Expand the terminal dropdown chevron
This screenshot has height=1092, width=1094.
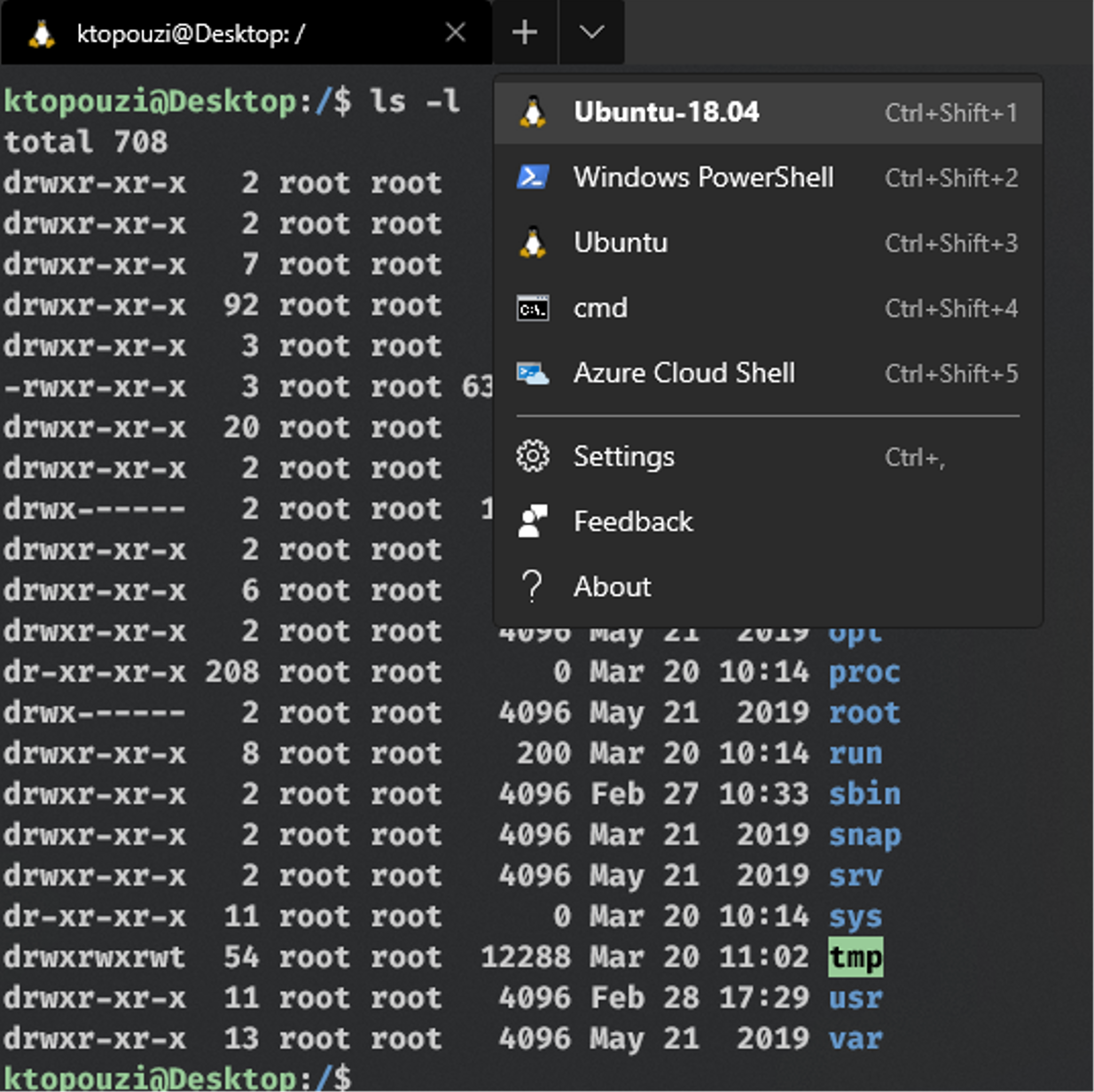(591, 29)
